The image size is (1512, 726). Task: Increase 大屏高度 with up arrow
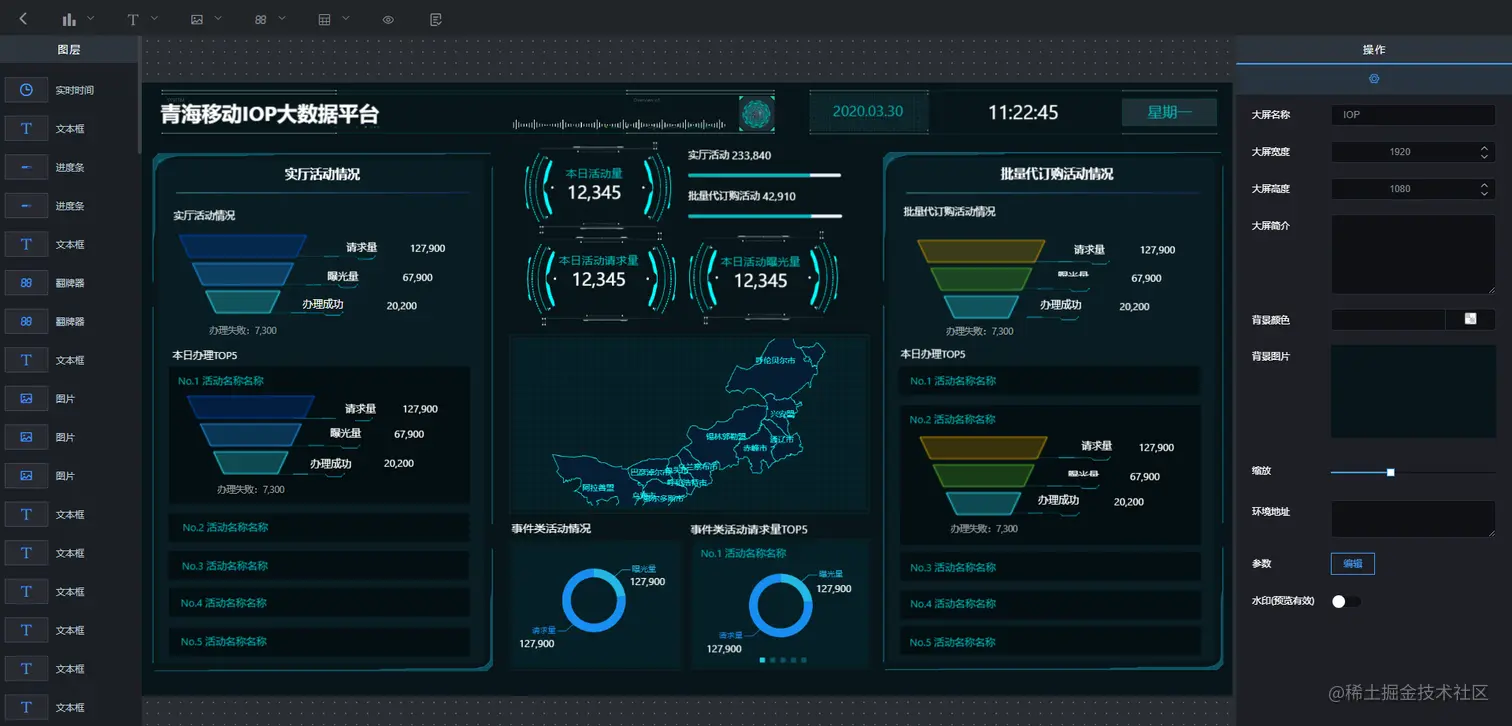pos(1484,185)
